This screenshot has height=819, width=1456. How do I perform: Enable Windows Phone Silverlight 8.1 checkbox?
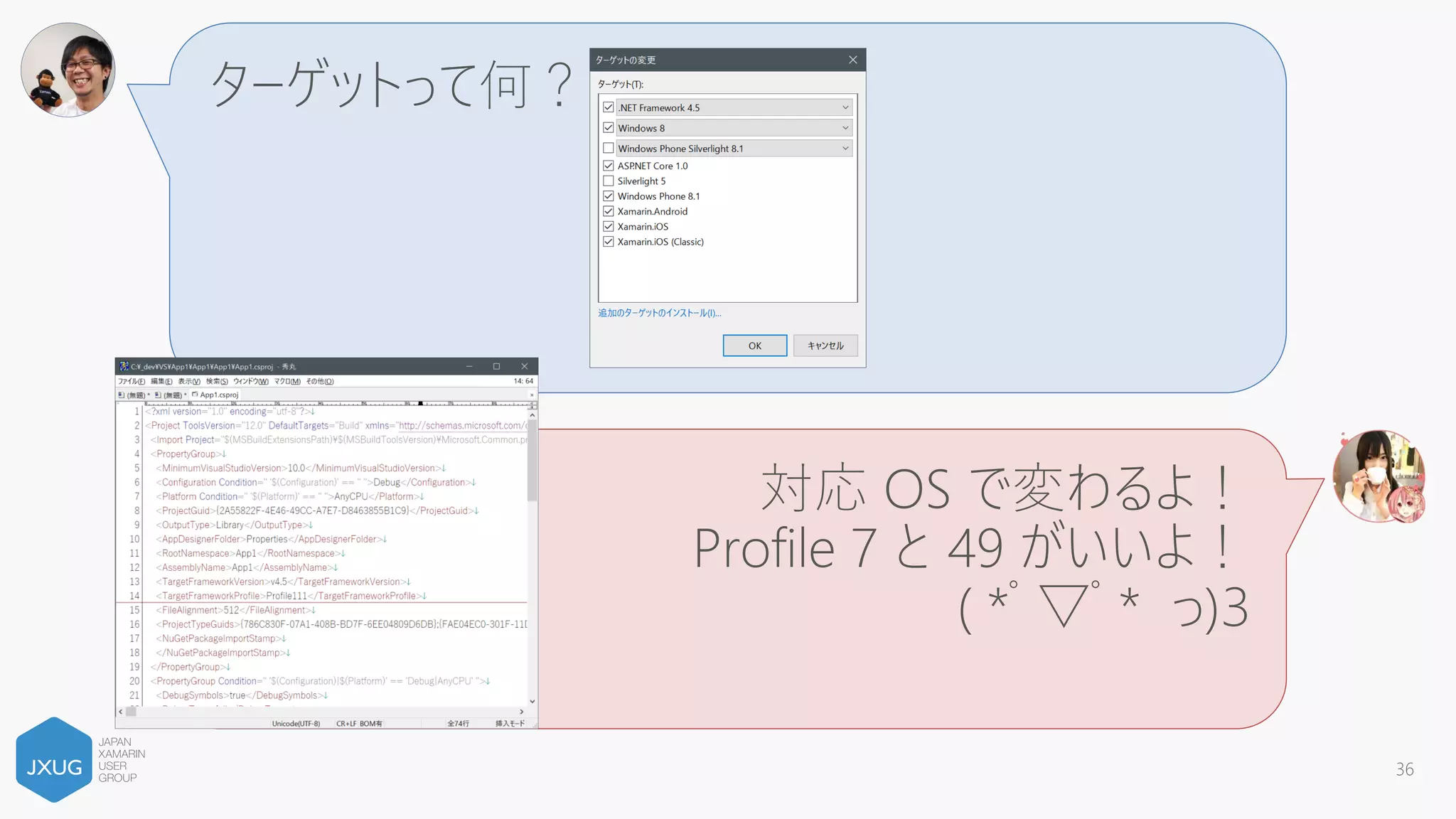(x=608, y=148)
